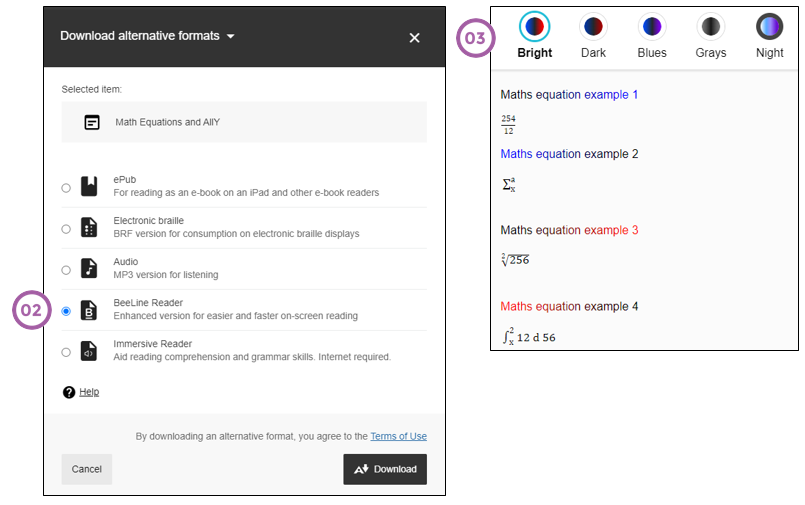The height and width of the screenshot is (505, 805).
Task: Click the 'Maths equation example 2' heading
Action: [569, 154]
